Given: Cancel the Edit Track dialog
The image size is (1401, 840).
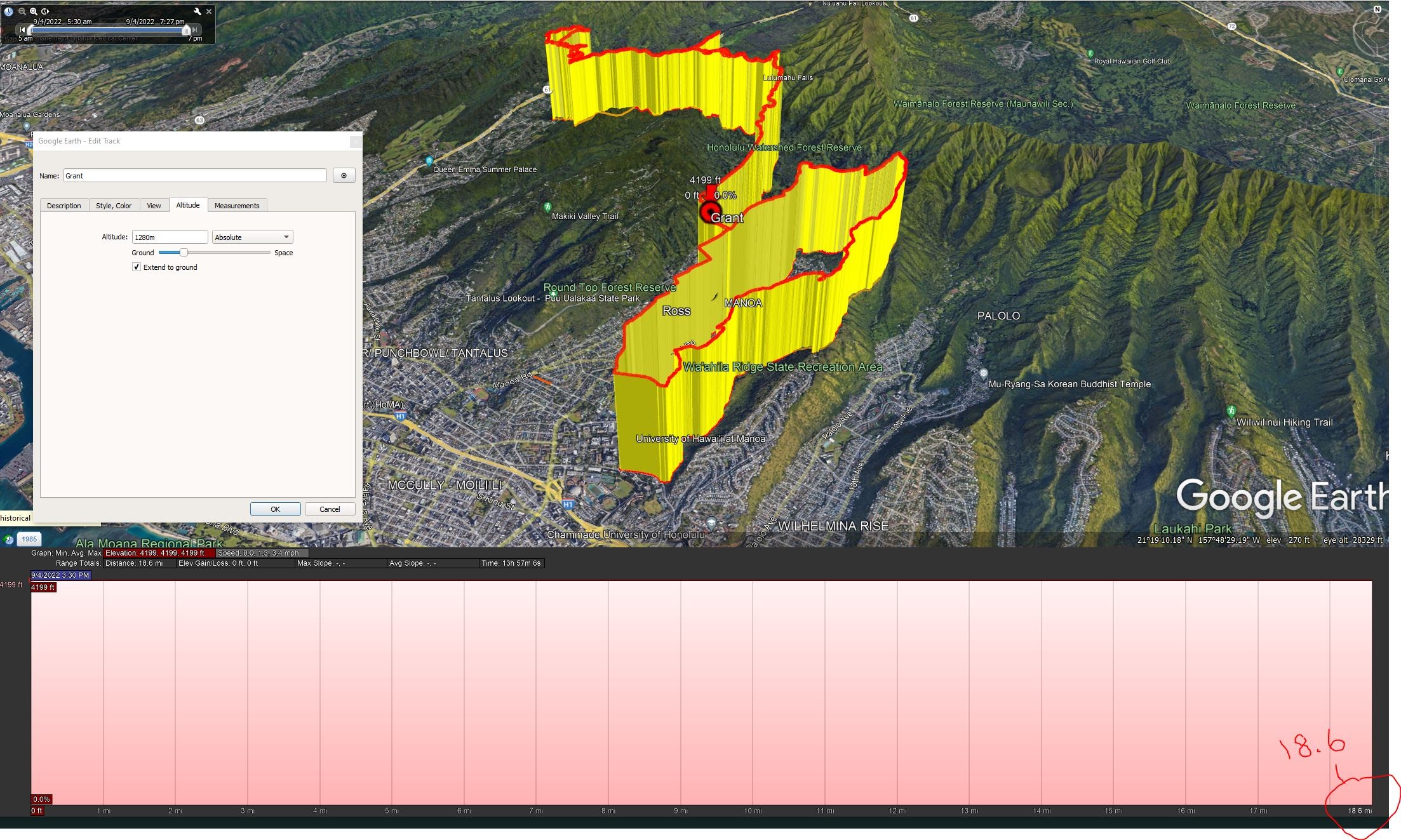Looking at the screenshot, I should 329,509.
